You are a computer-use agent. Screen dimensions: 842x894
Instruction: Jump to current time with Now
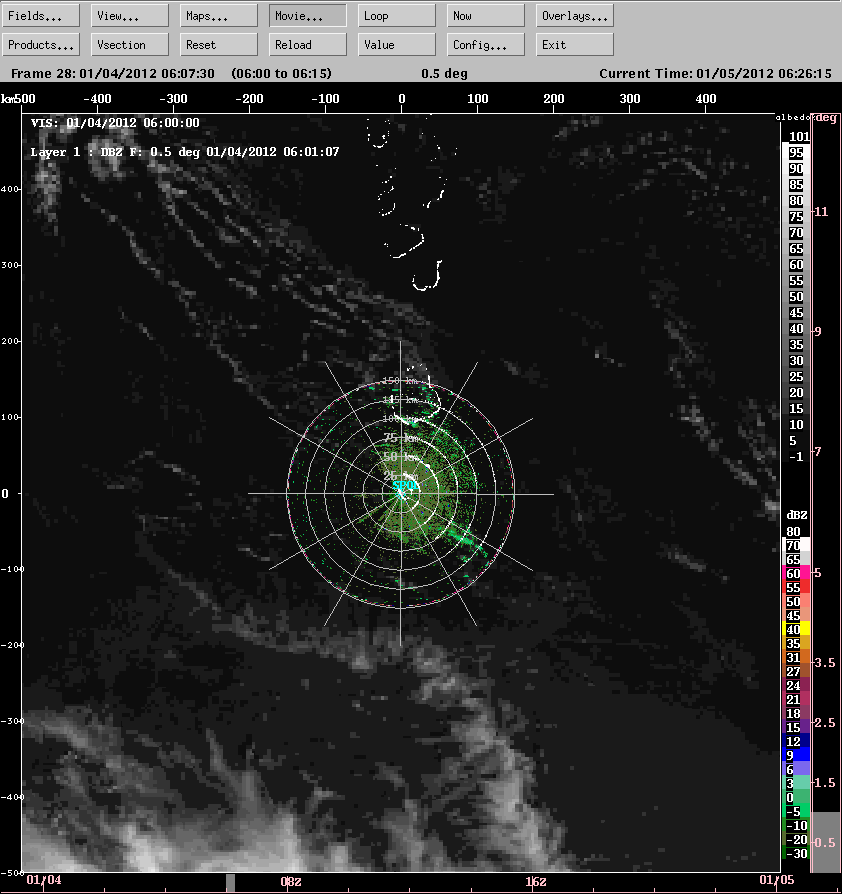pos(486,16)
